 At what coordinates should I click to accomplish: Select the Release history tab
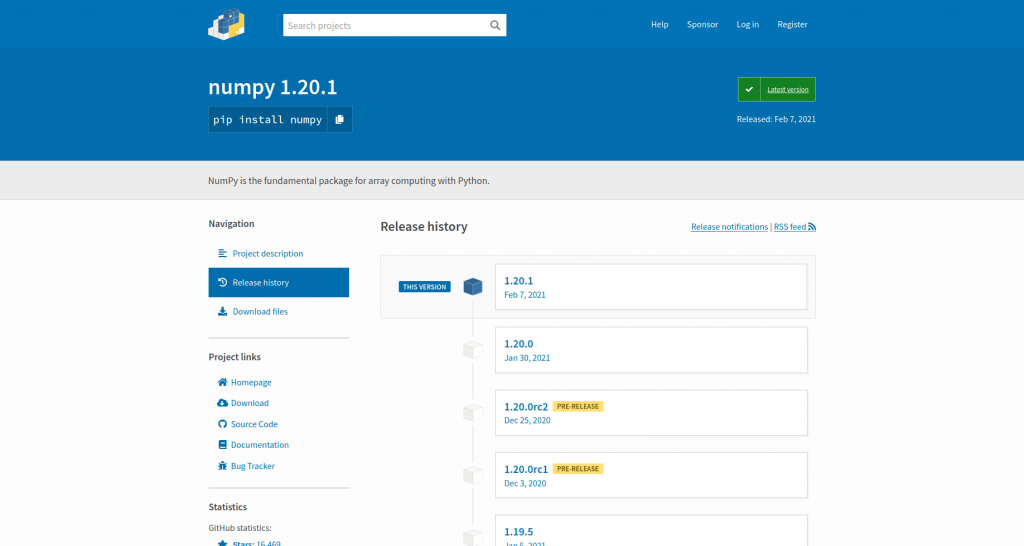click(260, 283)
